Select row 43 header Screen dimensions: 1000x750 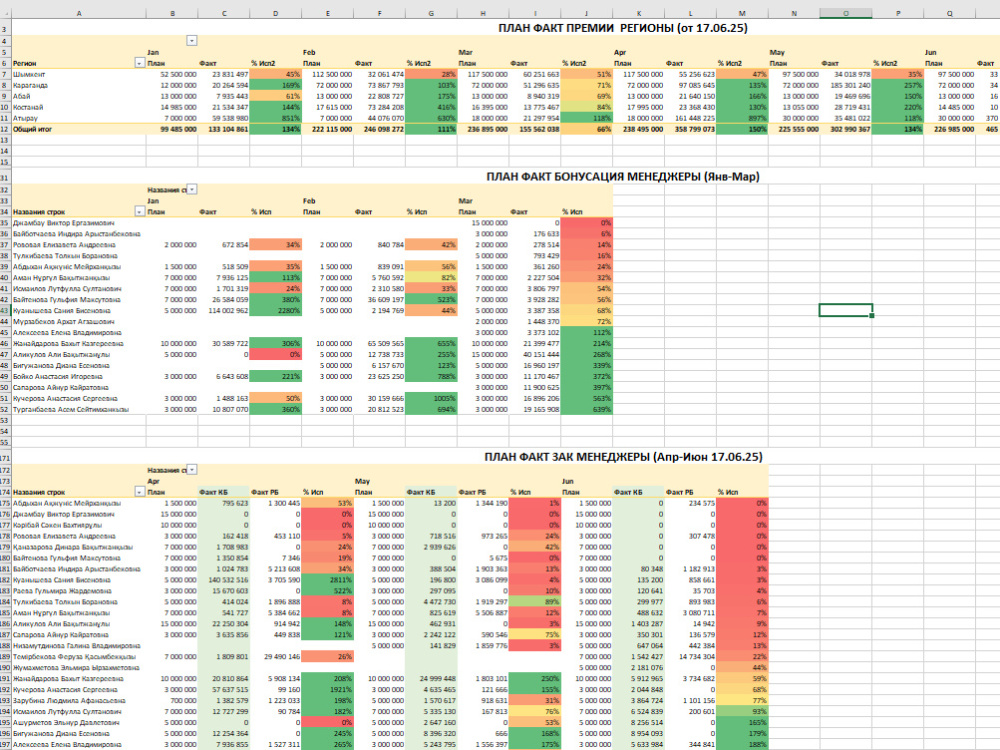(x=6, y=311)
